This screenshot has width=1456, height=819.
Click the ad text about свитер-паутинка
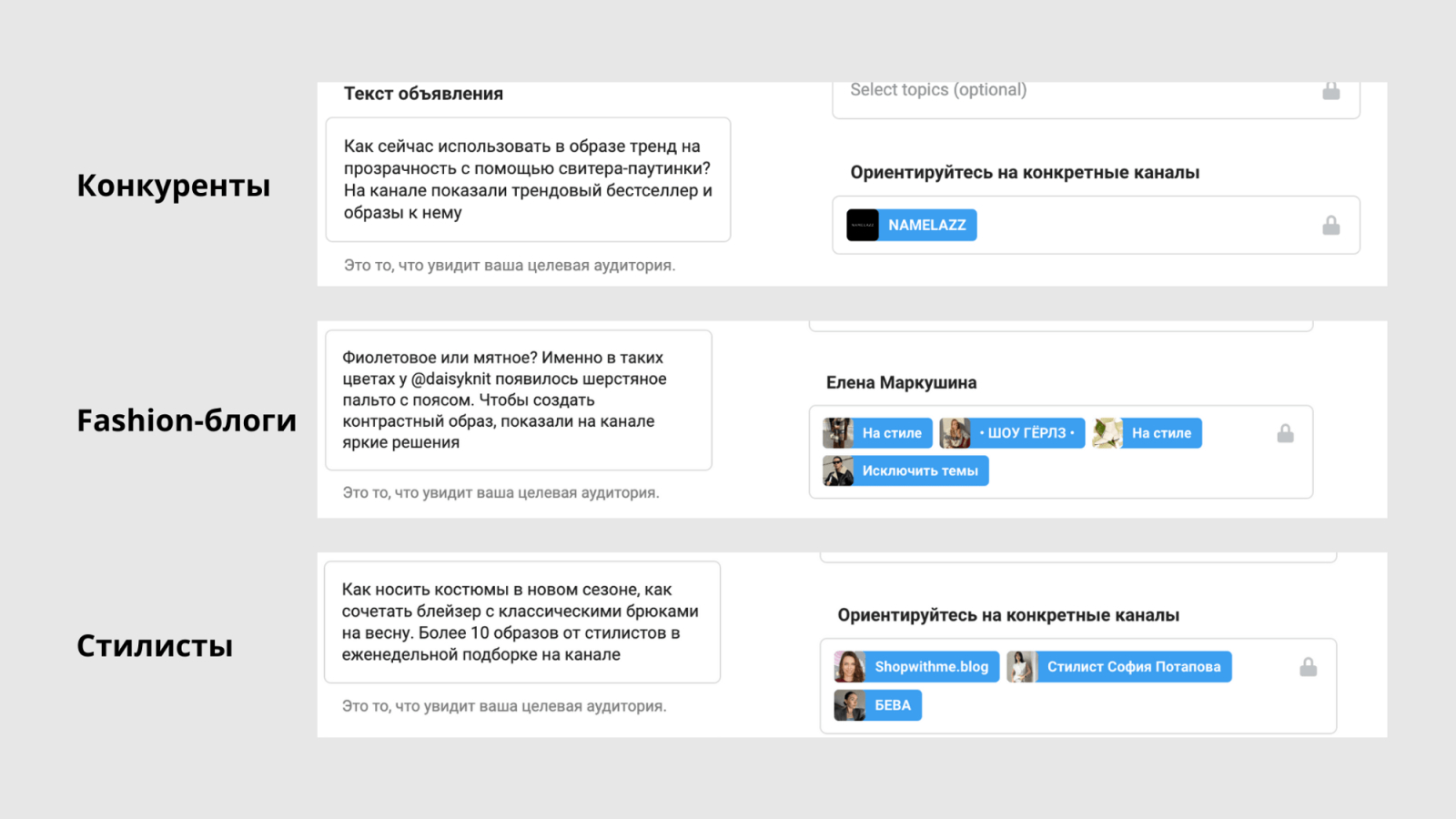point(528,179)
